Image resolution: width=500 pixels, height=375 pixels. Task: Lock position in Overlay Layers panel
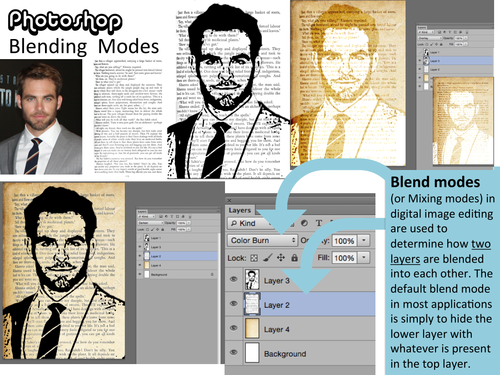pyautogui.click(x=436, y=44)
